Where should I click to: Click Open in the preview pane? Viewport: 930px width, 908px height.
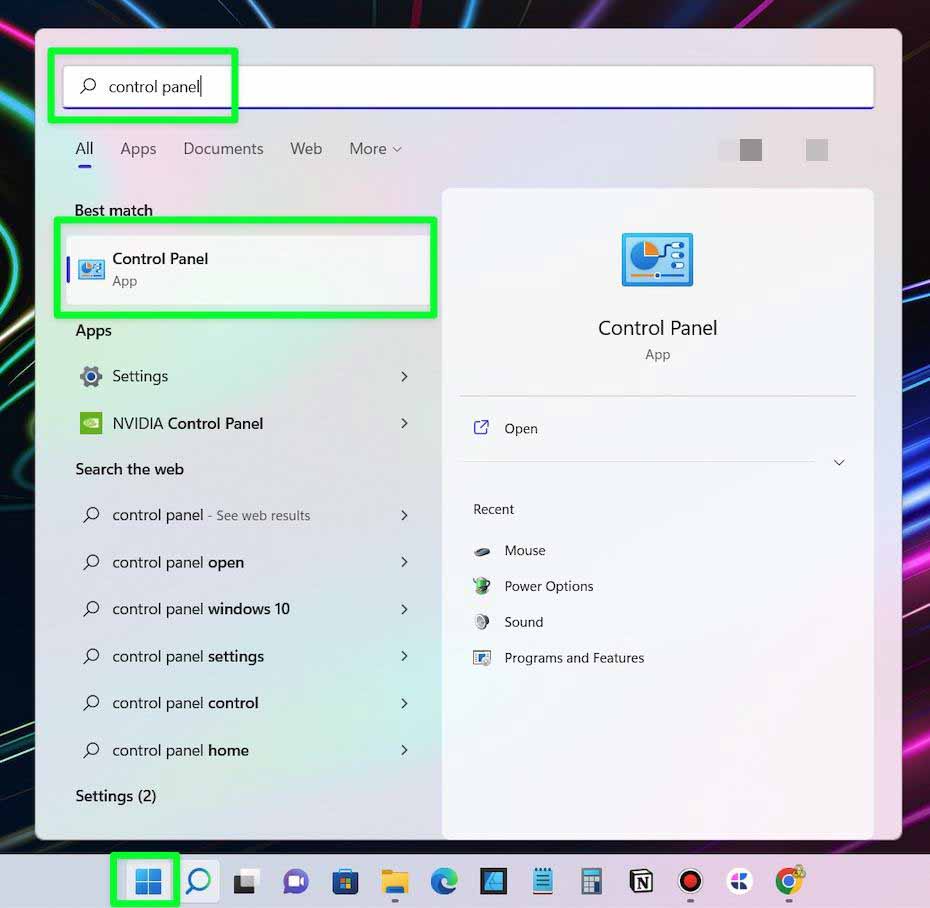tap(521, 428)
